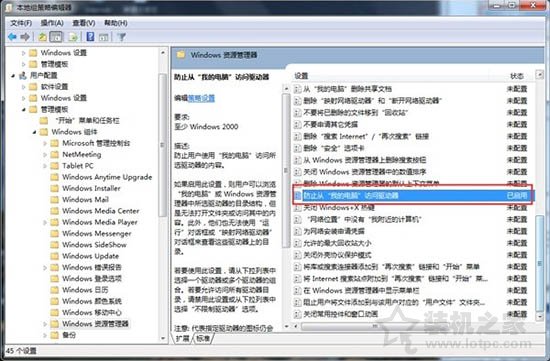Collapse the 用户配置 tree node

click(x=13, y=75)
